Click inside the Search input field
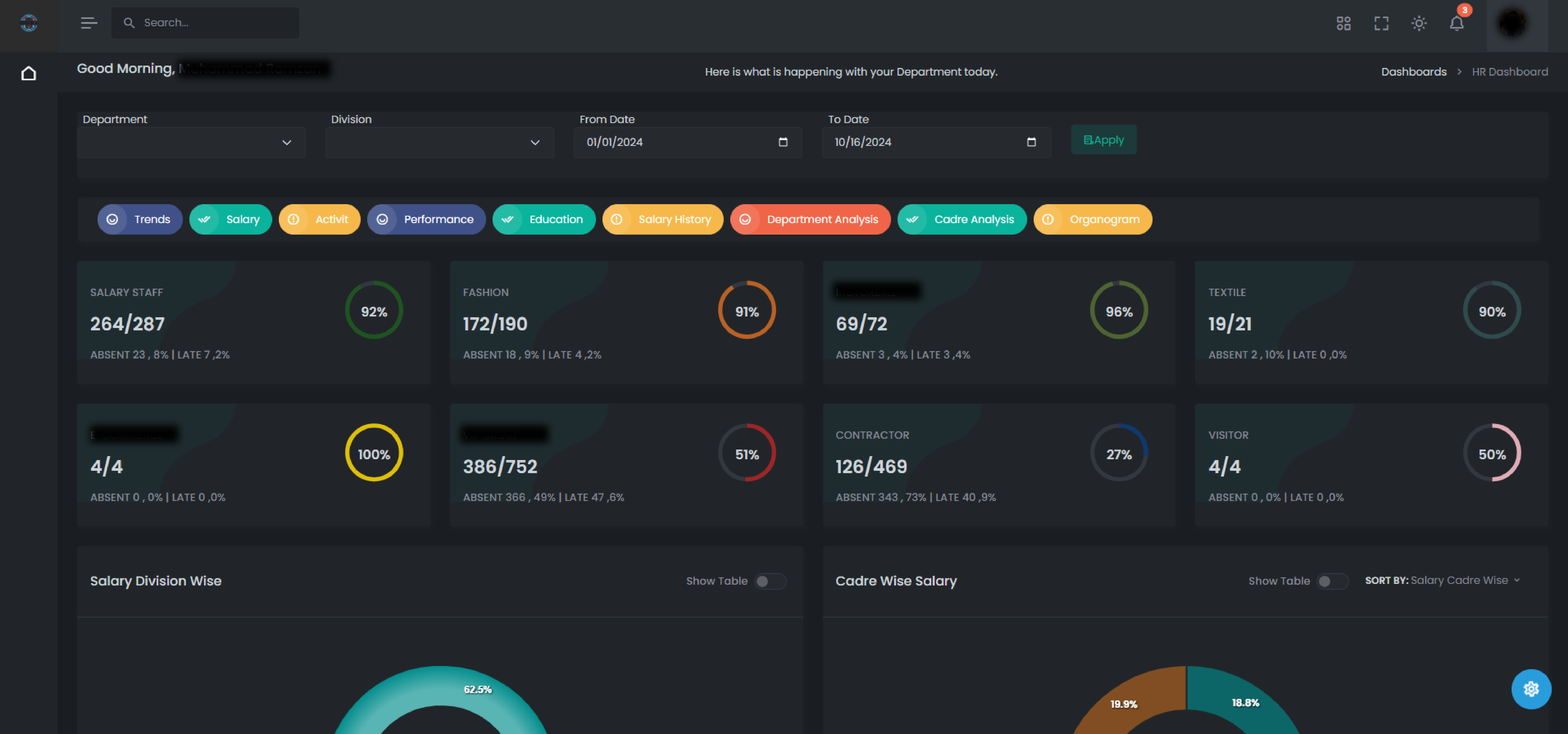Viewport: 1568px width, 734px height. 205,23
